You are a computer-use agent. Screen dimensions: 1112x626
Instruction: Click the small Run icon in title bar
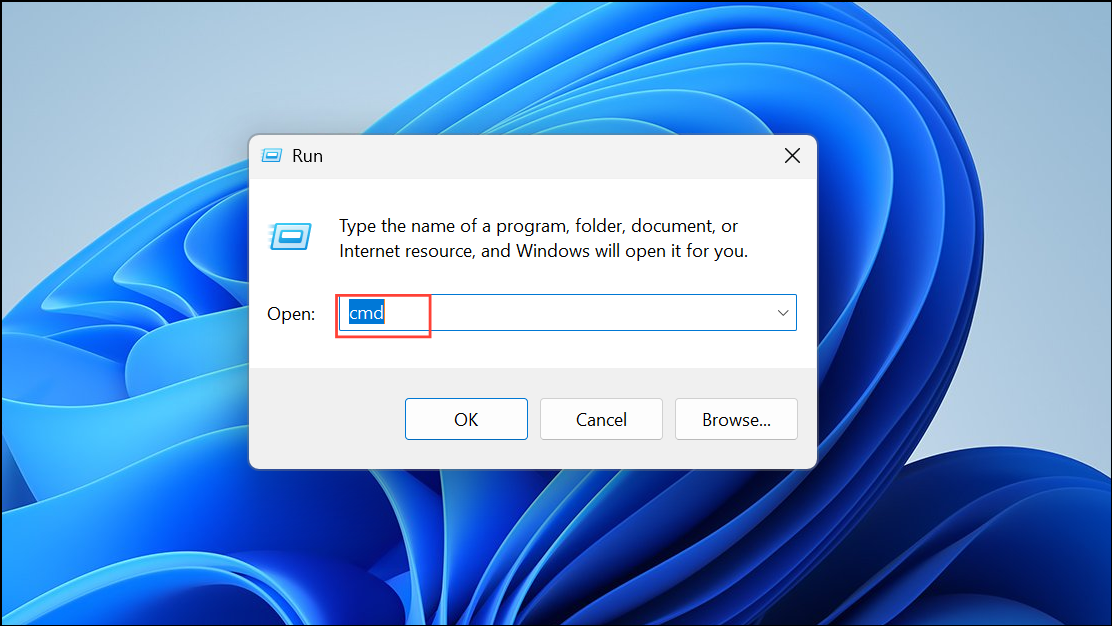coord(271,156)
